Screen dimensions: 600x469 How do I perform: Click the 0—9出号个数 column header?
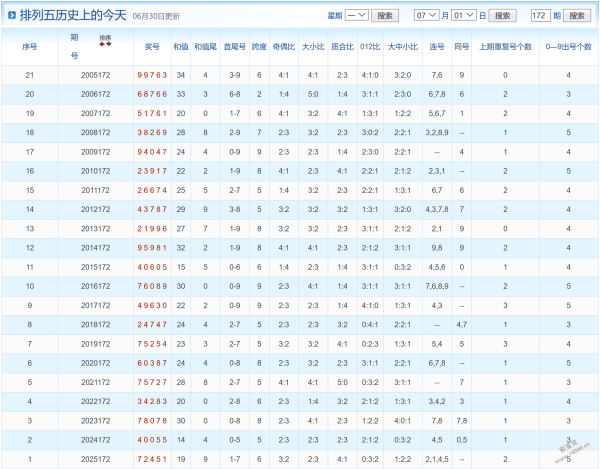click(x=569, y=47)
